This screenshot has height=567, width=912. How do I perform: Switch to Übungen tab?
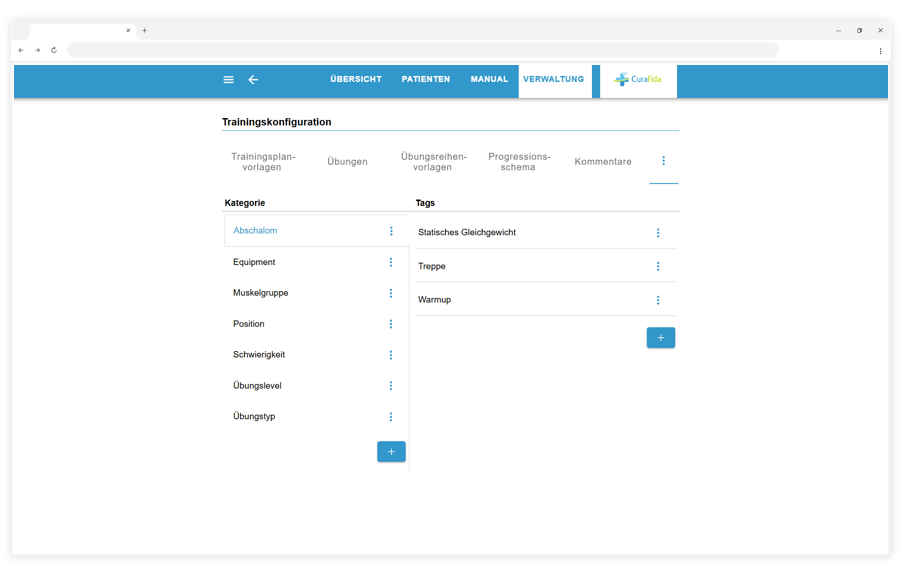coord(347,162)
